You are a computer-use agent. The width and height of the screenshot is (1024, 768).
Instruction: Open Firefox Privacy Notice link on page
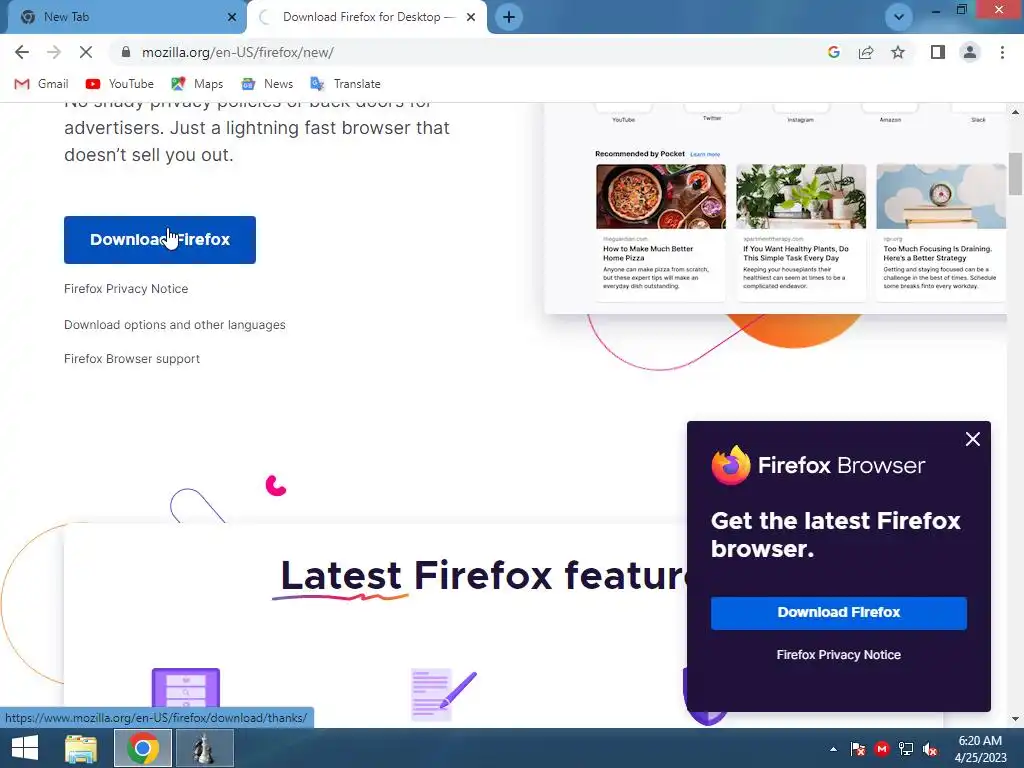pyautogui.click(x=126, y=289)
